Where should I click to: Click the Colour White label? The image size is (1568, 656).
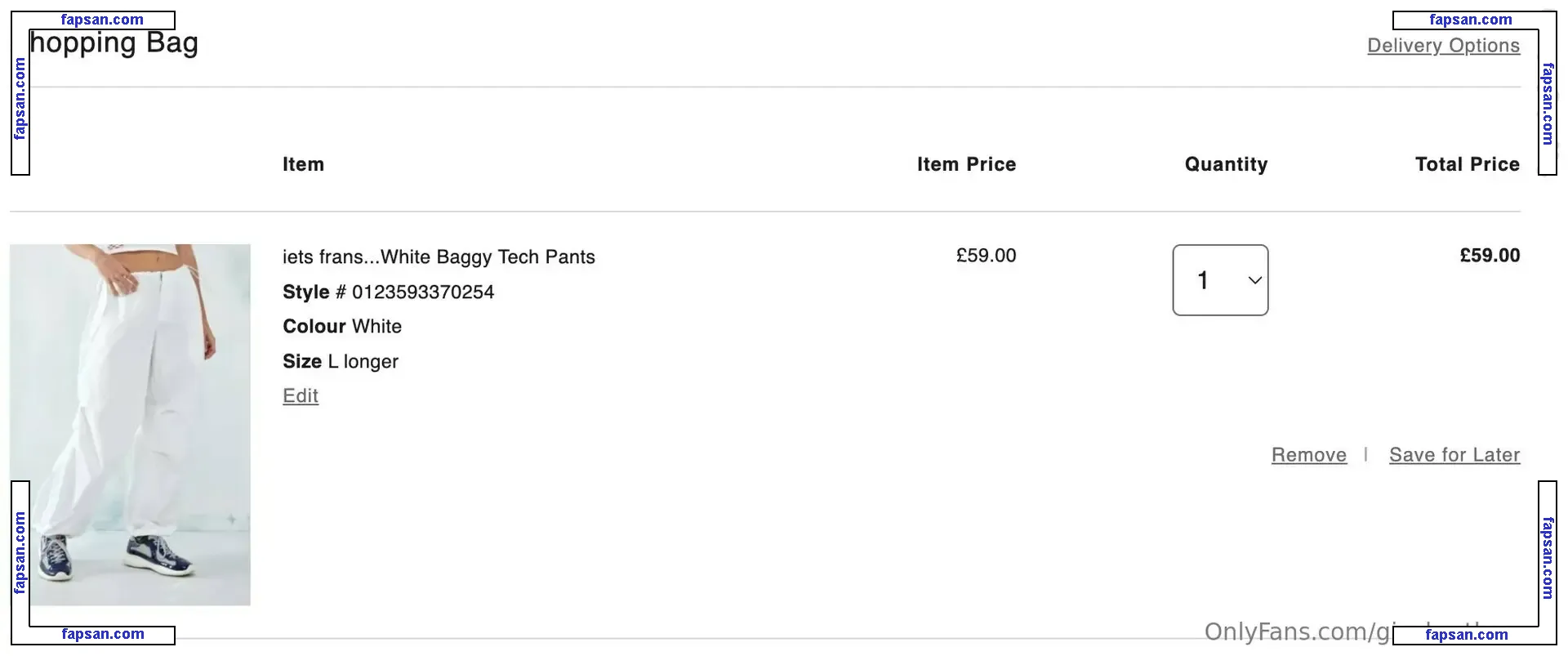pyautogui.click(x=342, y=327)
